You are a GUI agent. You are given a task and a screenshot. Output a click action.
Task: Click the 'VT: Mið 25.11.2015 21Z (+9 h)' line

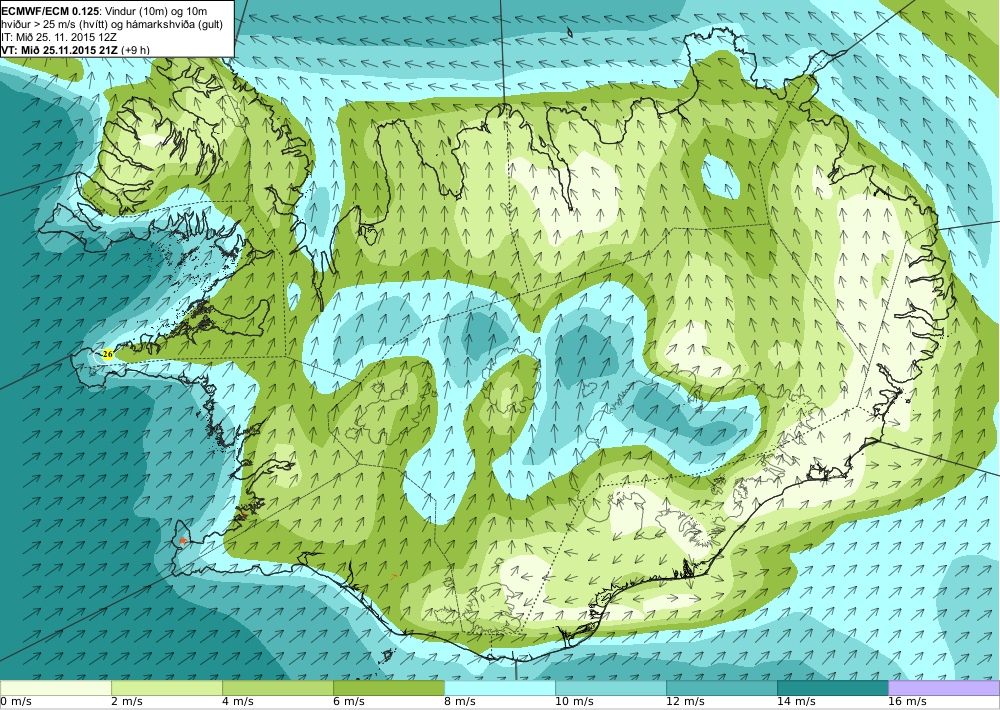tap(76, 50)
